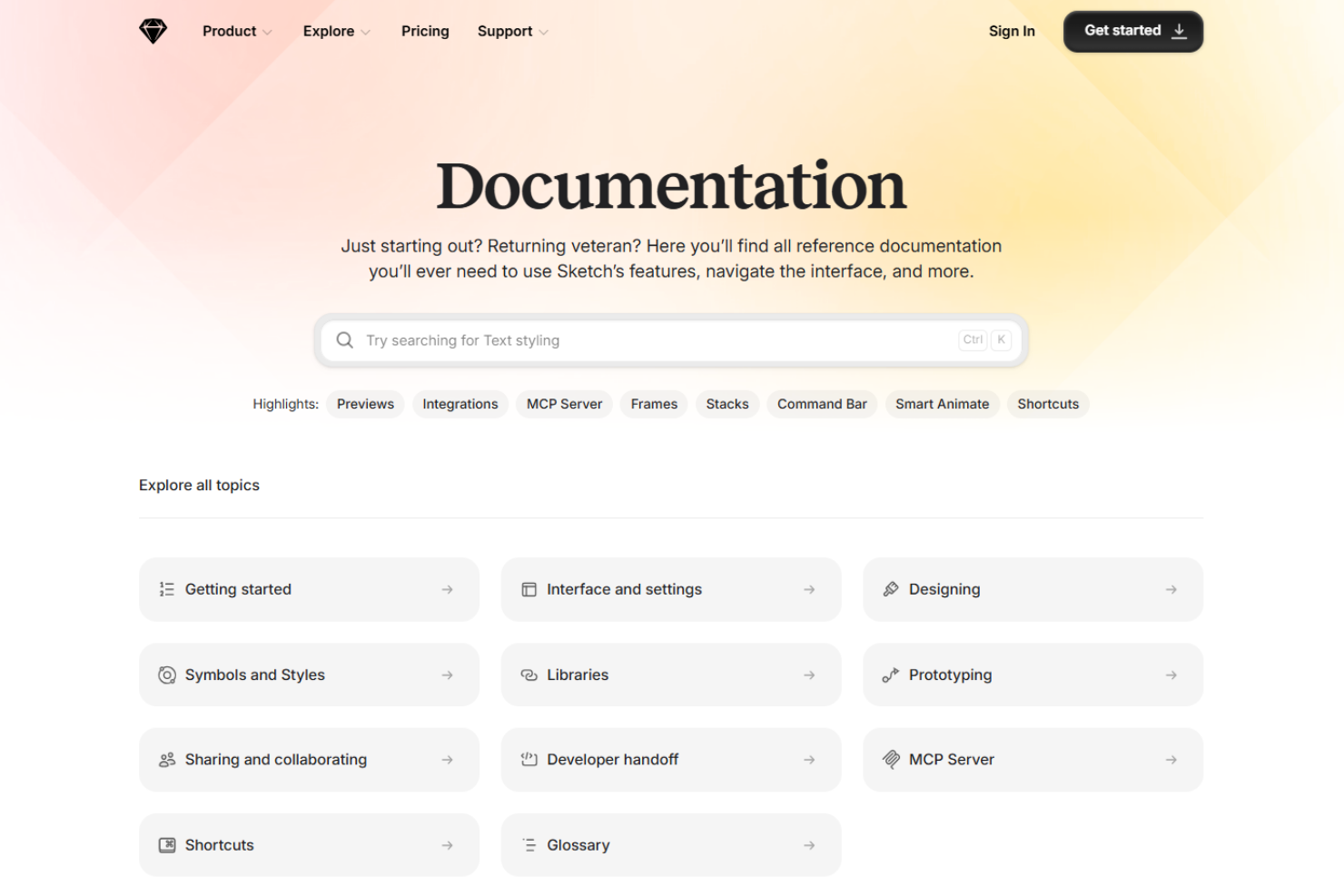Viewport: 1344px width, 896px height.
Task: Click the Prototyping icon
Action: 891,674
